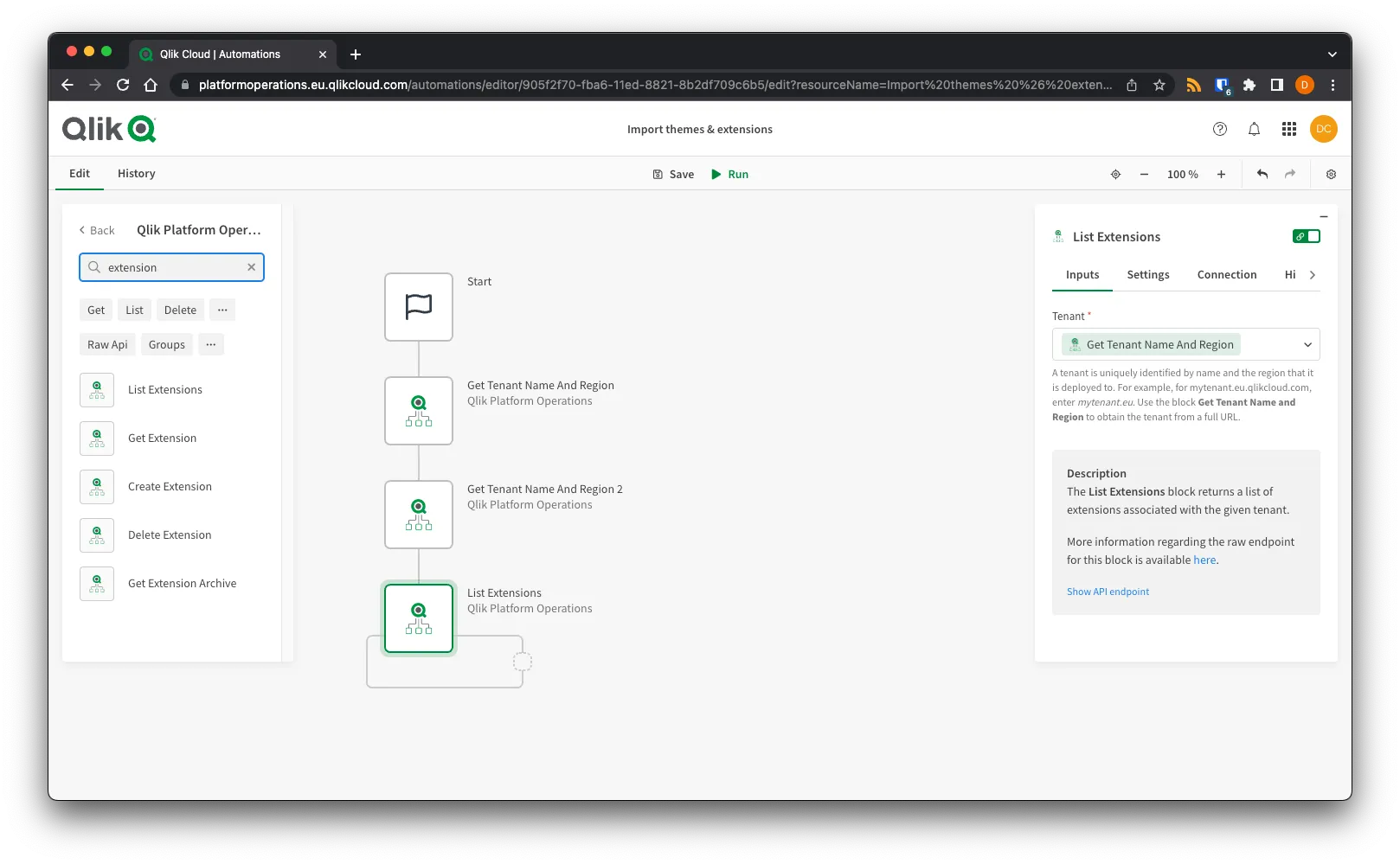The height and width of the screenshot is (864, 1400).
Task: Filter blocks by Raw Api tag
Action: tap(107, 344)
